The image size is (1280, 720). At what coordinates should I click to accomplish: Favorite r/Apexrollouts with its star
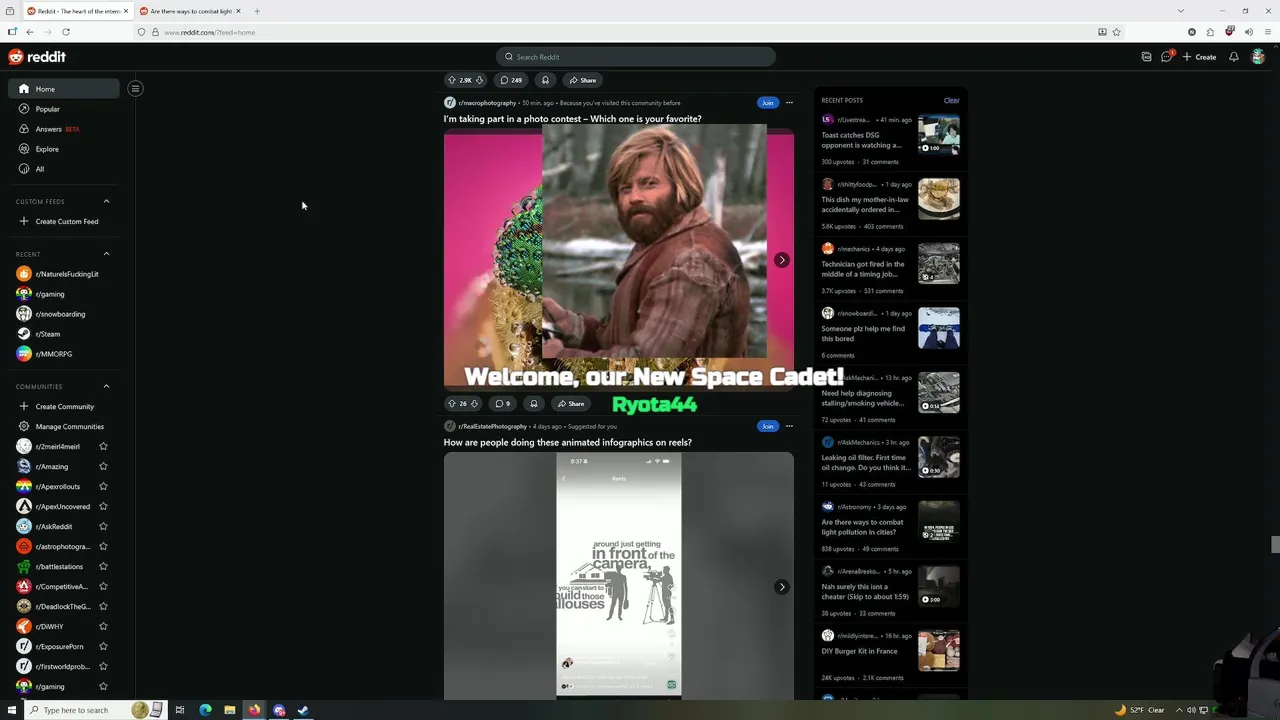coord(103,486)
